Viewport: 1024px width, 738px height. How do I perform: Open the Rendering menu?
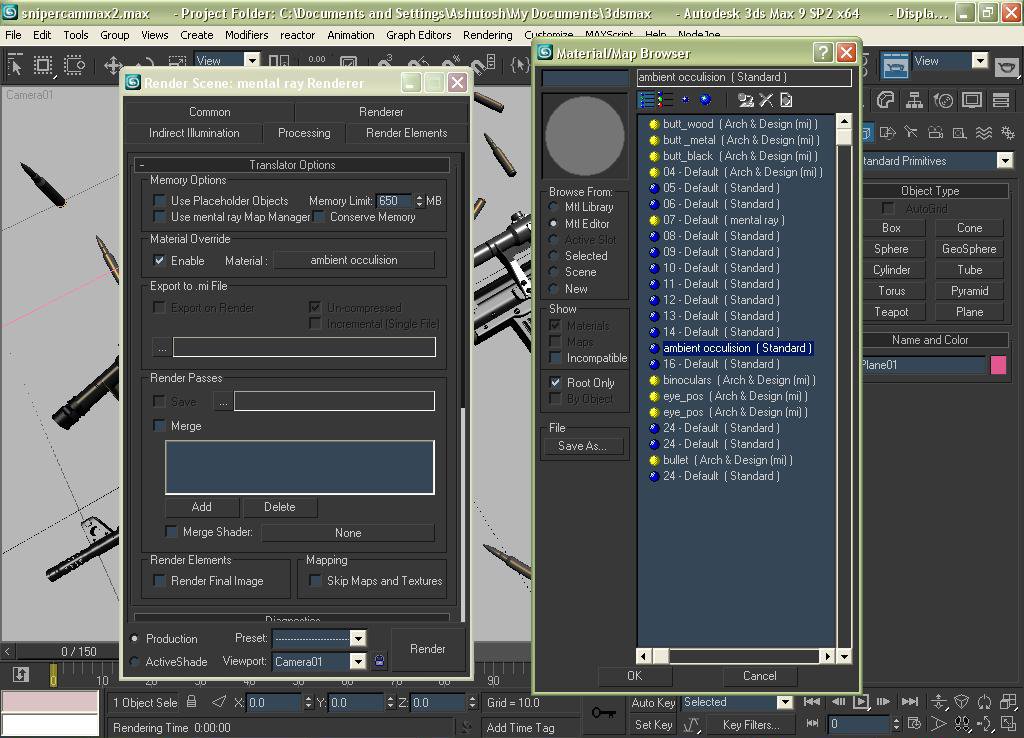[488, 35]
